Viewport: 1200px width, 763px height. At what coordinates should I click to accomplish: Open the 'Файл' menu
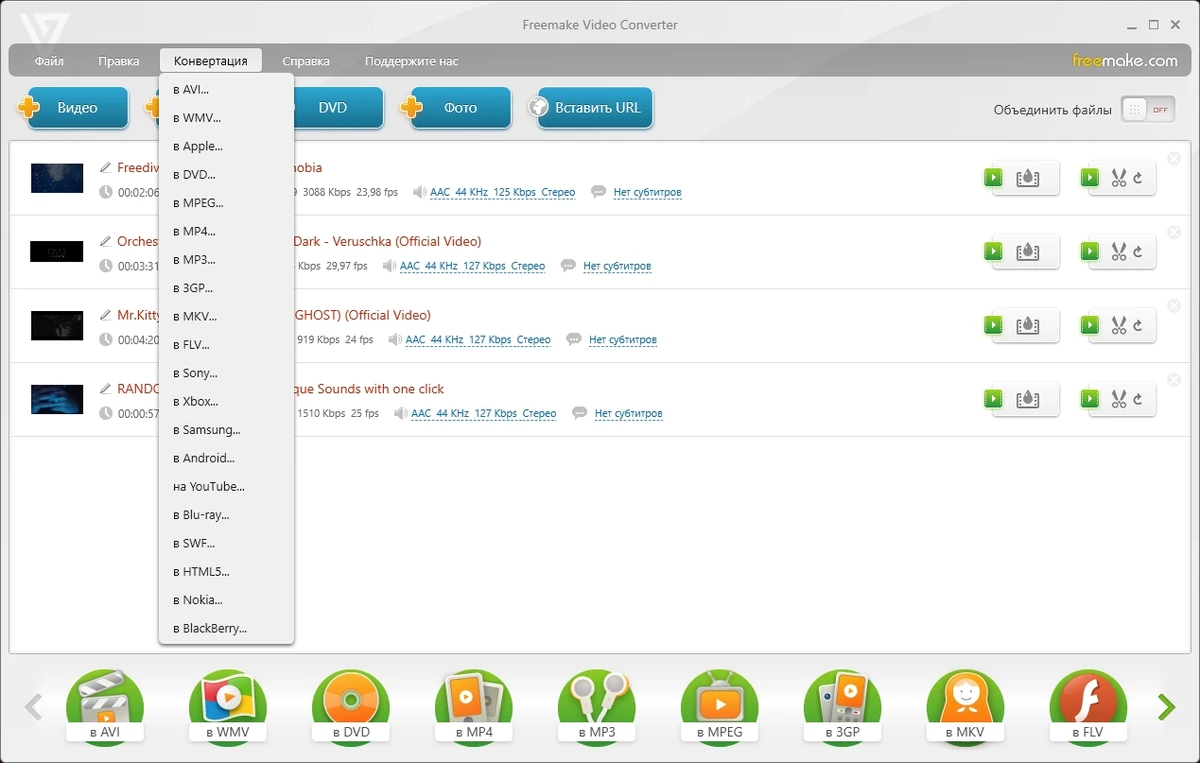[49, 61]
